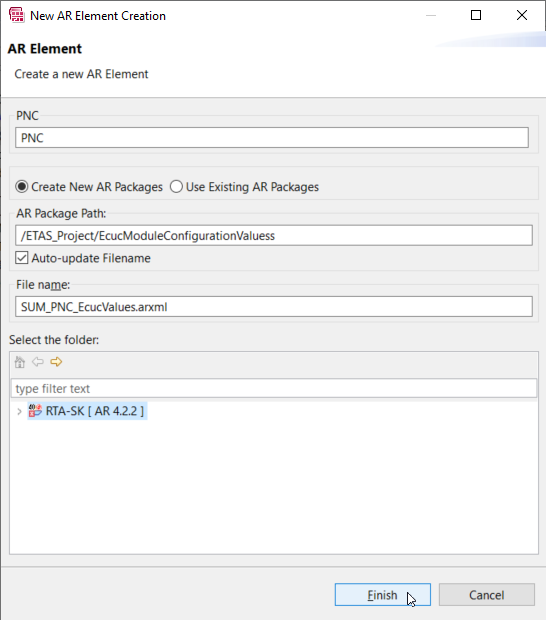Maximize the New AR Element Creation window
546x620 pixels.
click(x=476, y=15)
